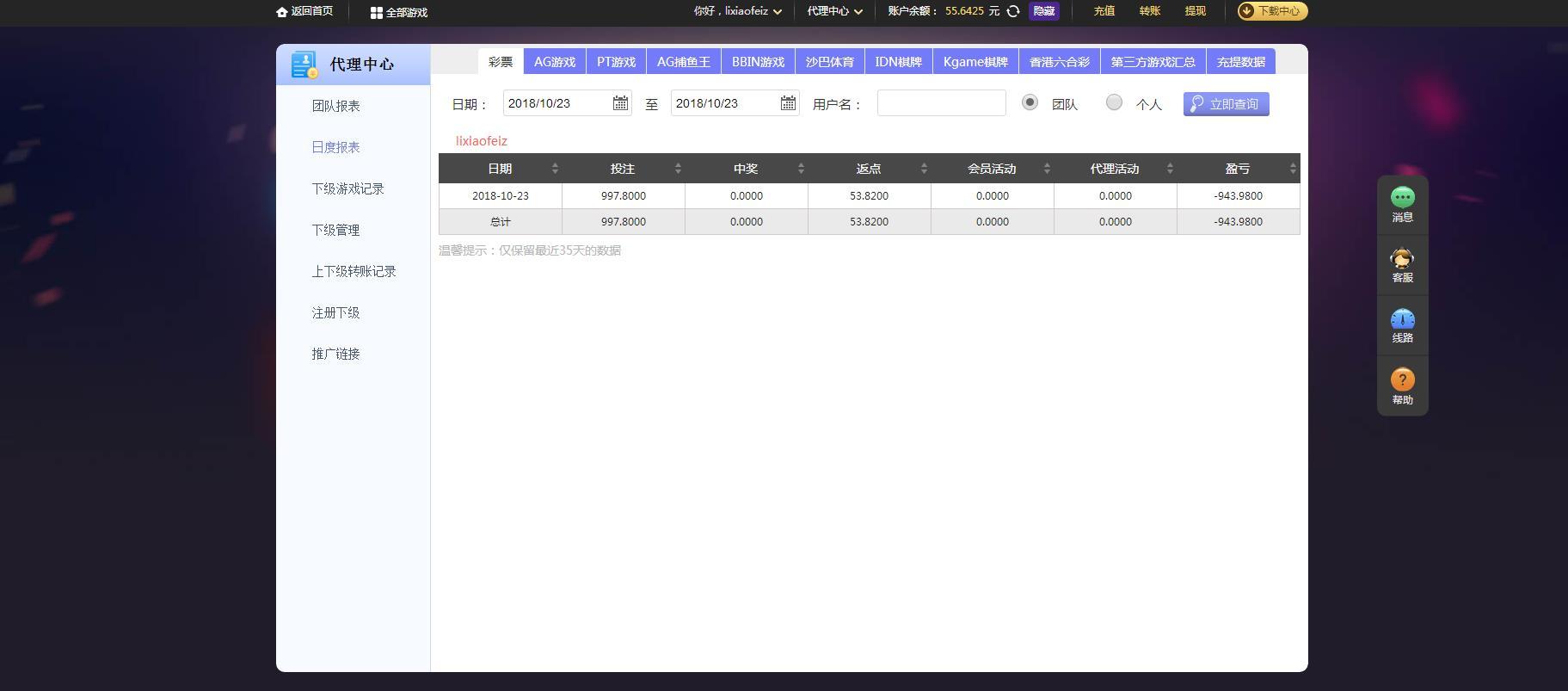Switch to the 充提数据 tab
The image size is (1568, 691).
(x=1241, y=61)
